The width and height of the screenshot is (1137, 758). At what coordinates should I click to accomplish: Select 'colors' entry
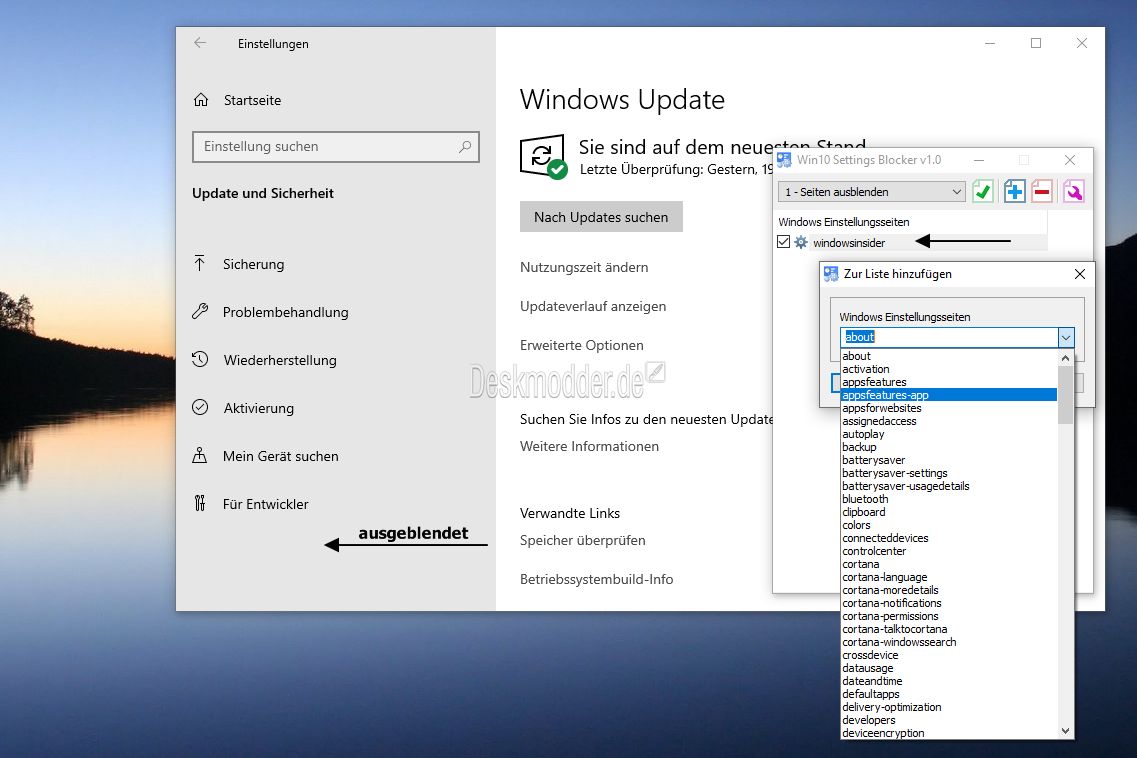click(948, 525)
